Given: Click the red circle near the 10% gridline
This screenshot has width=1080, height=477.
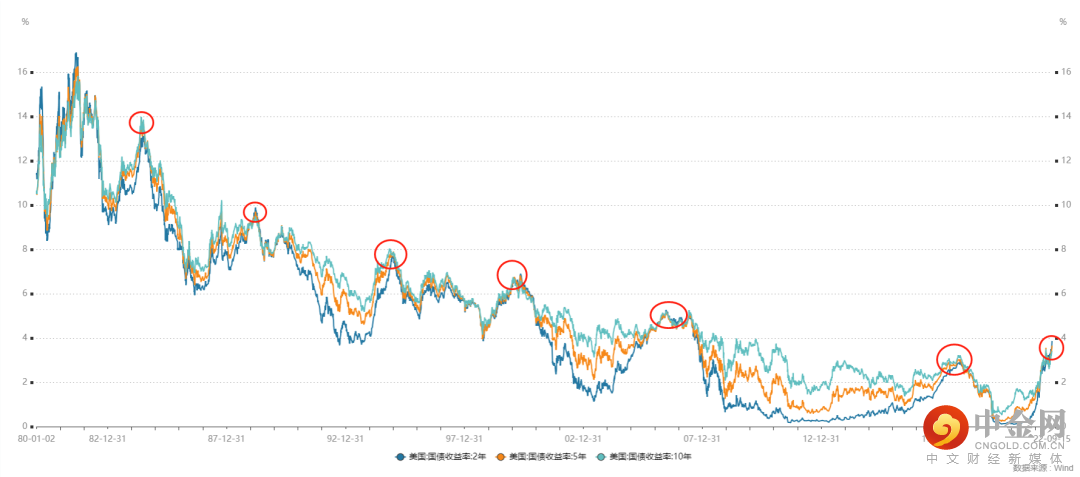Looking at the screenshot, I should click(x=255, y=212).
